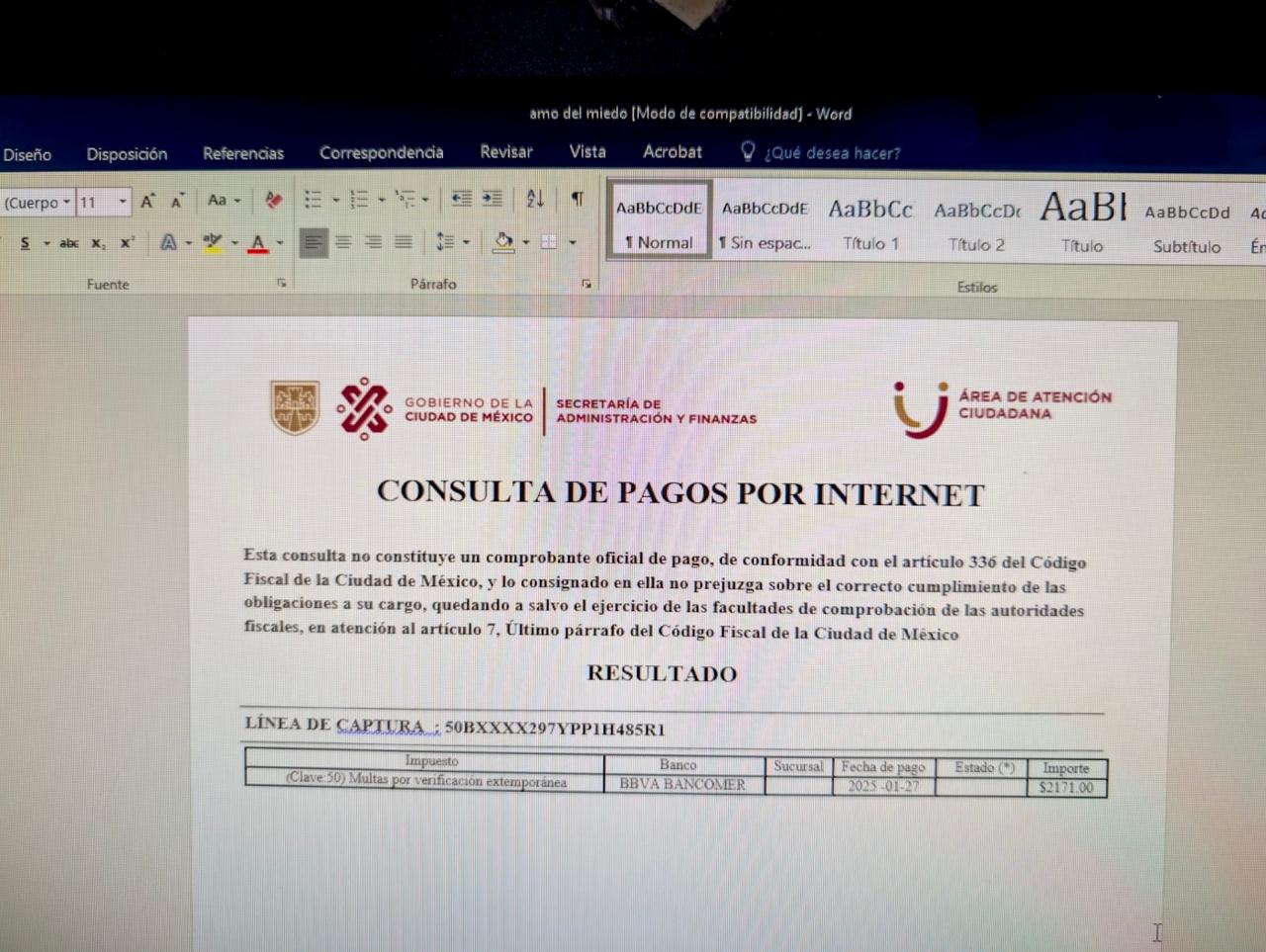Expand the shading color dropdown arrow

[x=526, y=241]
